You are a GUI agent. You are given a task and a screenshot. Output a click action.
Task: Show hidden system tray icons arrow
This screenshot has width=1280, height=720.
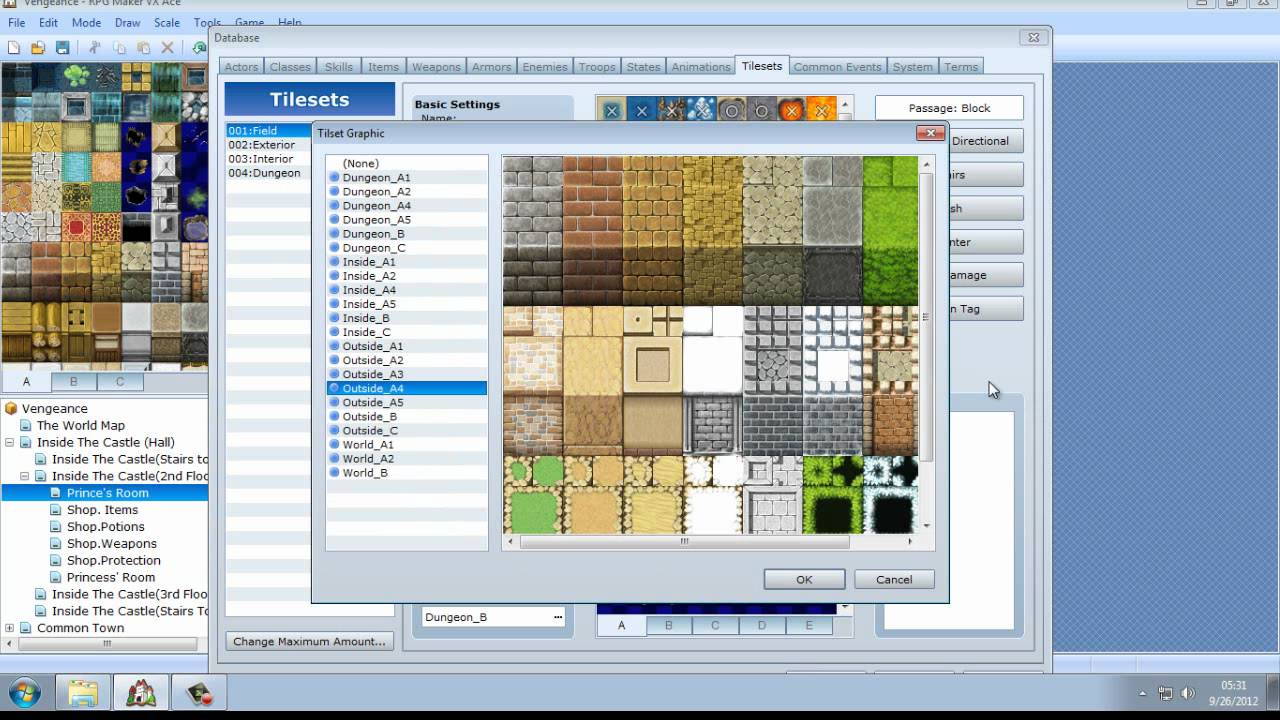coord(1143,693)
